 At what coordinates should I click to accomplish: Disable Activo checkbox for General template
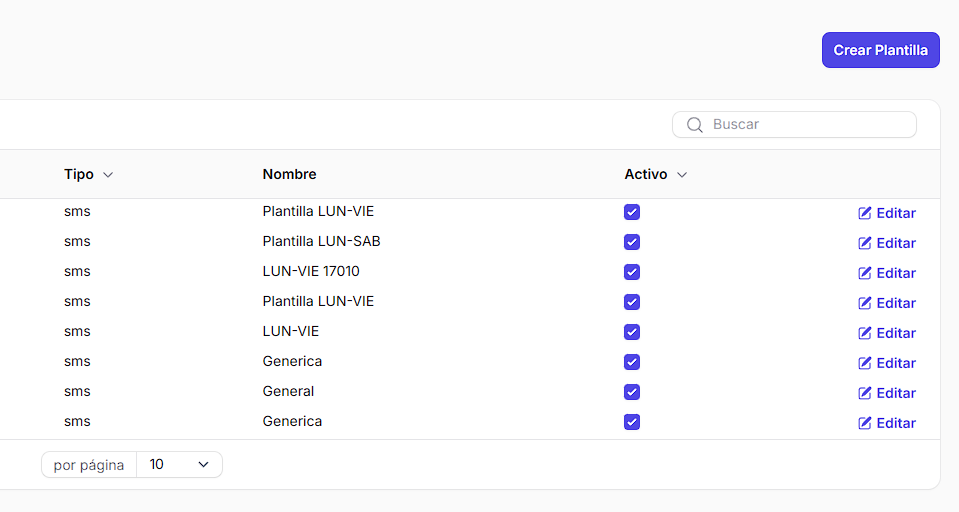pos(631,392)
